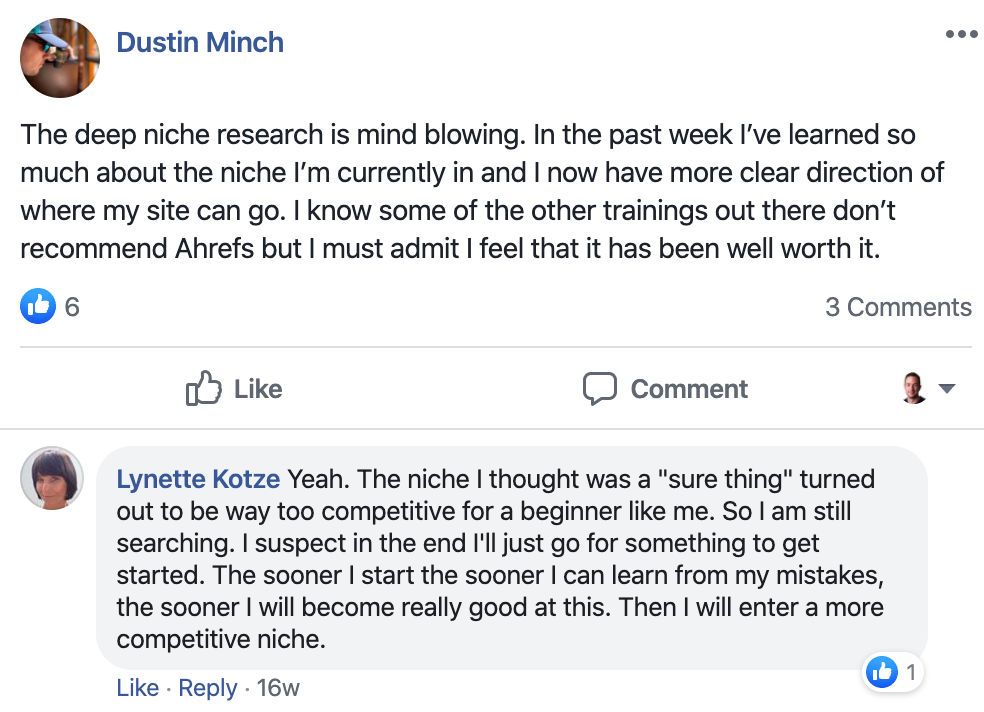984x712 pixels.
Task: Open the "3 Comments" link
Action: [x=898, y=307]
